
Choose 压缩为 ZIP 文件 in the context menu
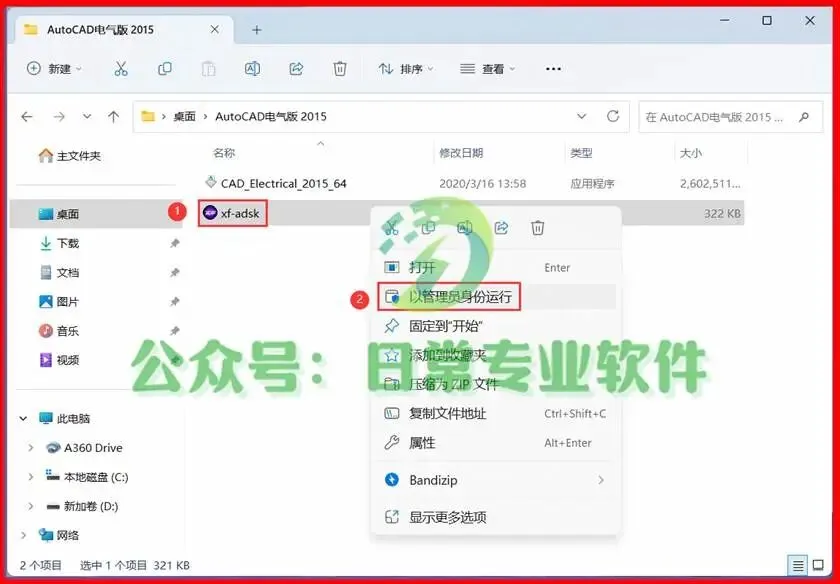point(496,384)
